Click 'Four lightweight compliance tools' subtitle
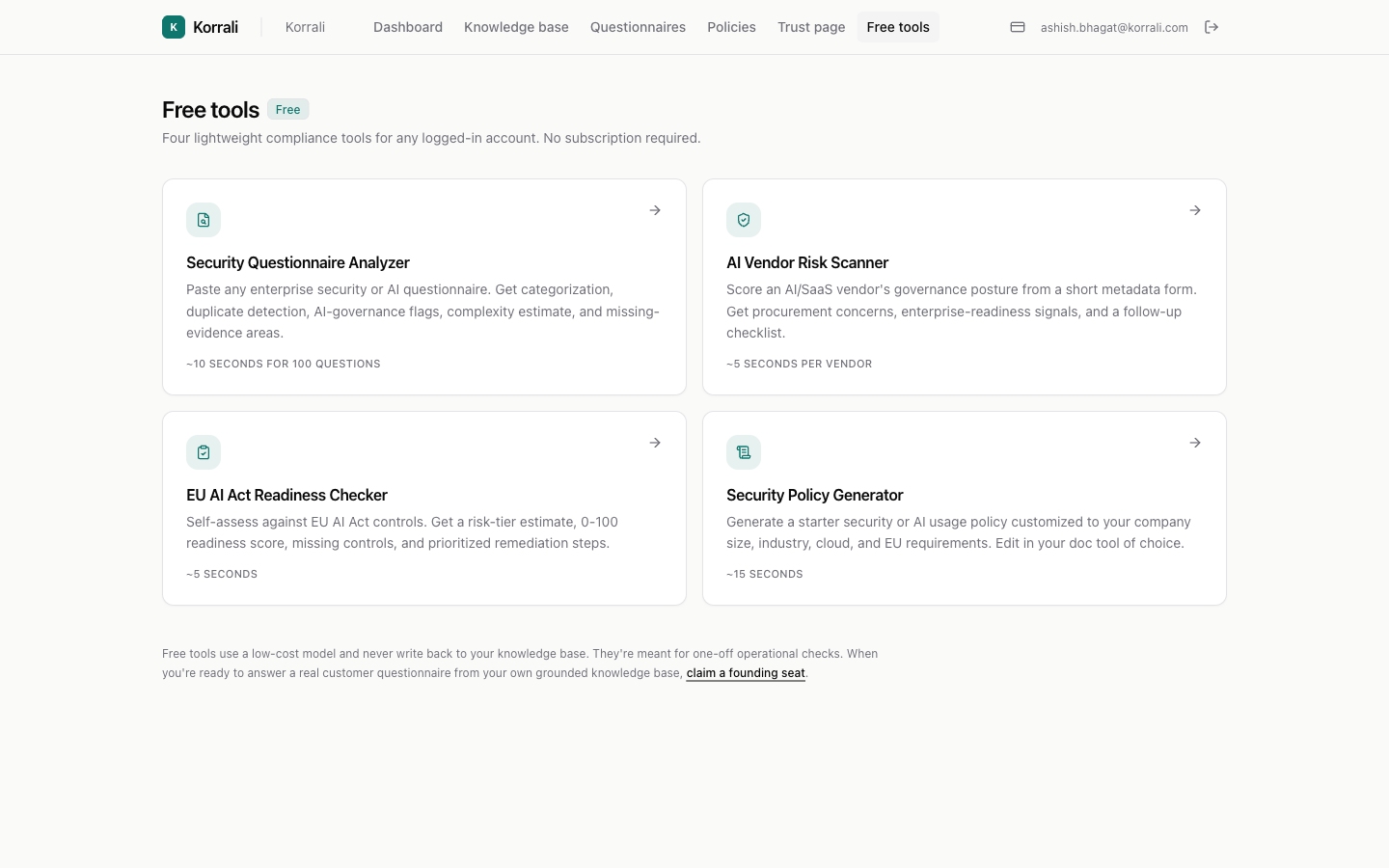 click(x=431, y=138)
